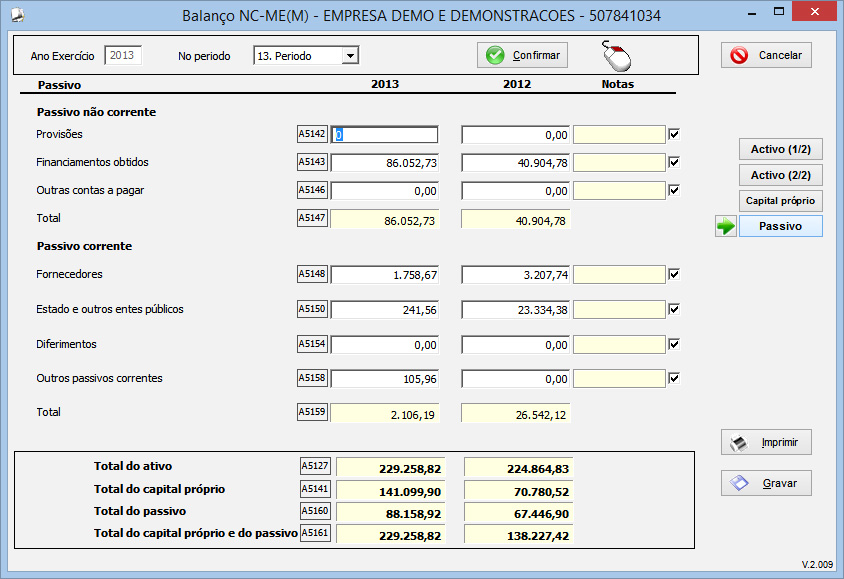Click passivo corrente 2012 total 26.542,12
The height and width of the screenshot is (579, 844).
click(x=516, y=414)
